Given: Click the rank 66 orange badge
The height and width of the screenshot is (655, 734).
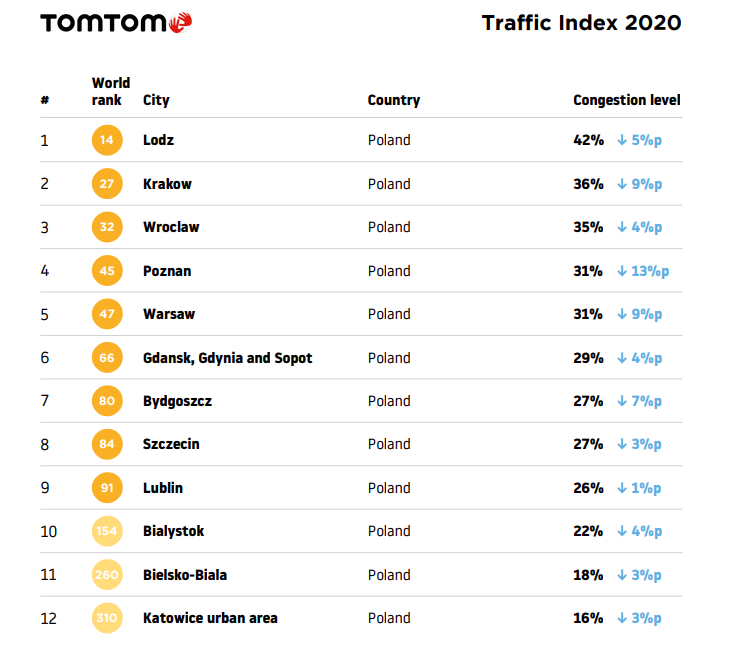Looking at the screenshot, I should [x=106, y=358].
